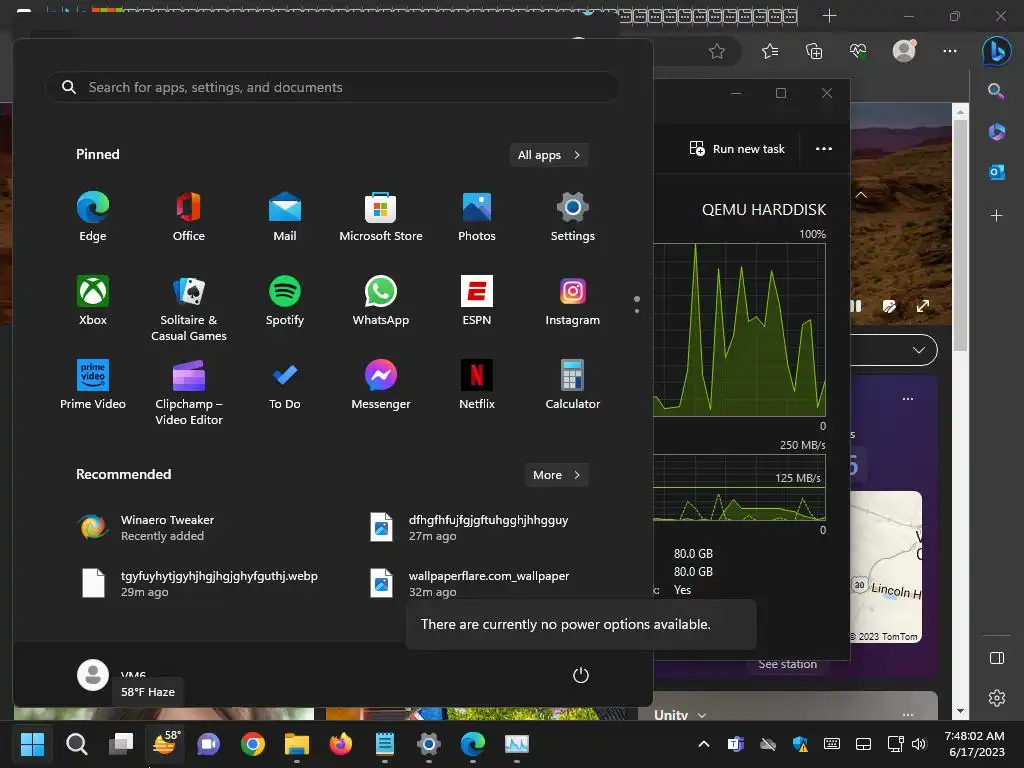1024x768 pixels.
Task: Show hidden system tray icons
Action: click(704, 744)
